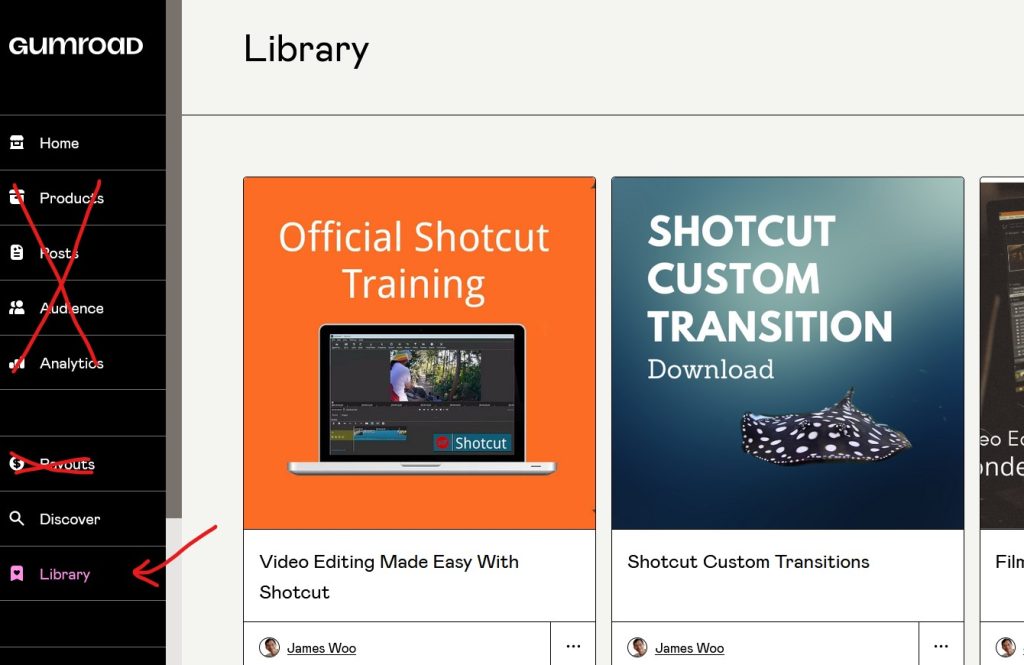Click the Gumroad logo
The width and height of the screenshot is (1024, 665).
tap(76, 46)
